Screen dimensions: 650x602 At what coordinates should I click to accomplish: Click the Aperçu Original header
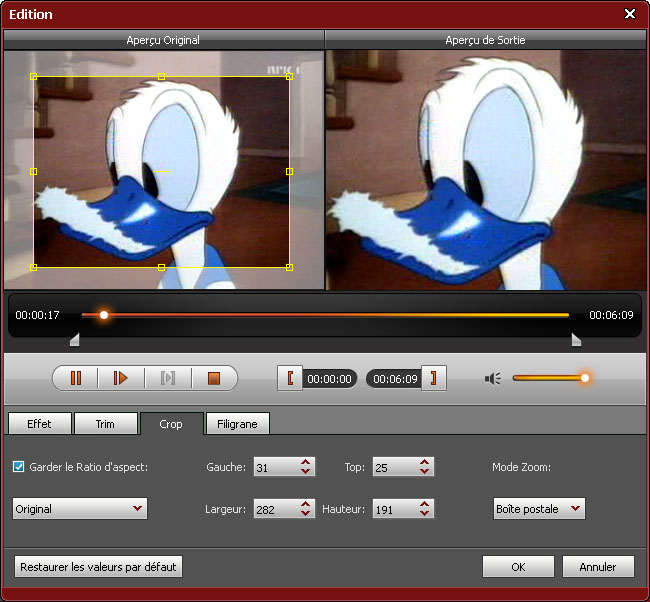pyautogui.click(x=163, y=40)
